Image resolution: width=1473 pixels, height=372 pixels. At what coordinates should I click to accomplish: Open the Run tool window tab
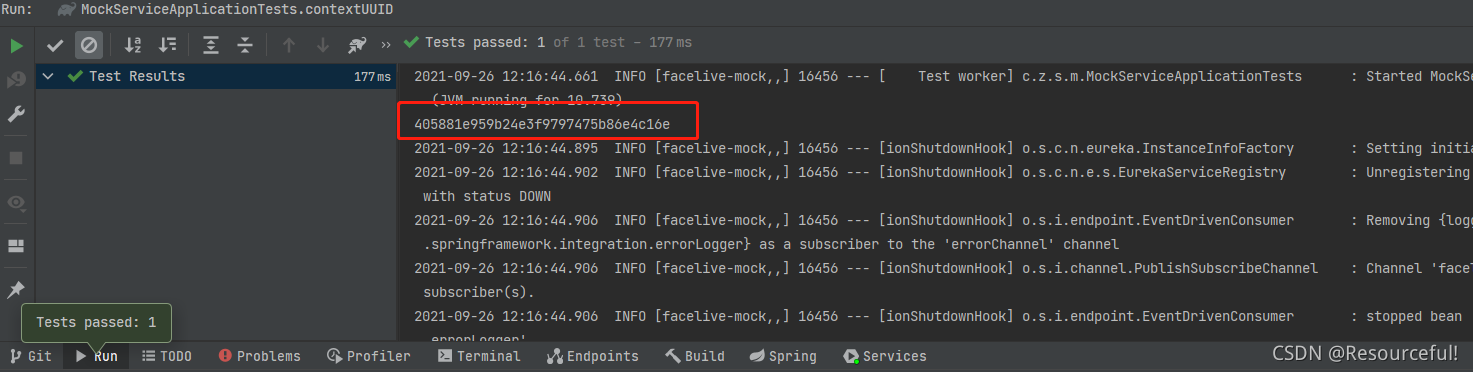coord(97,356)
